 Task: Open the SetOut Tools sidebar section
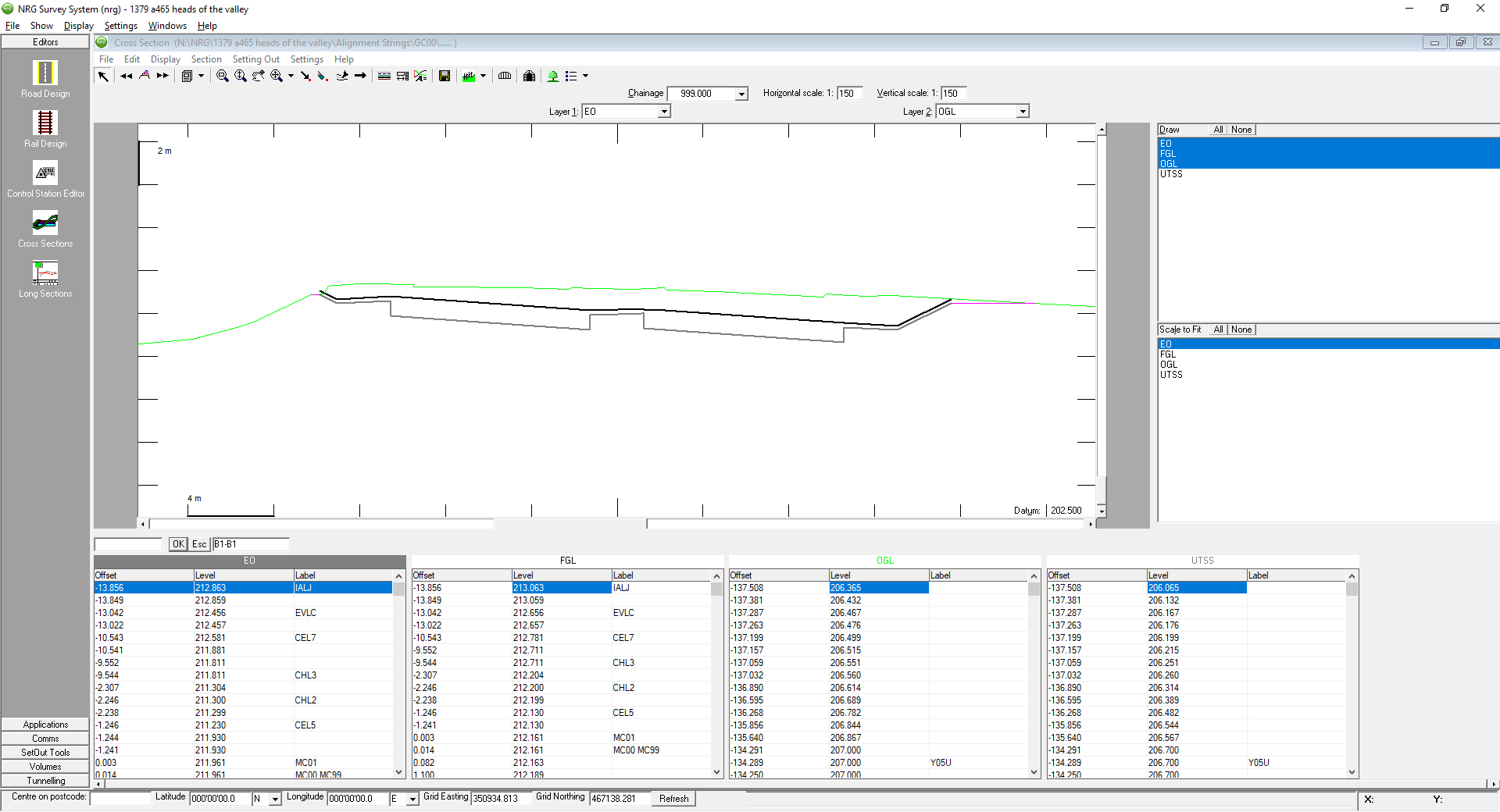click(45, 753)
